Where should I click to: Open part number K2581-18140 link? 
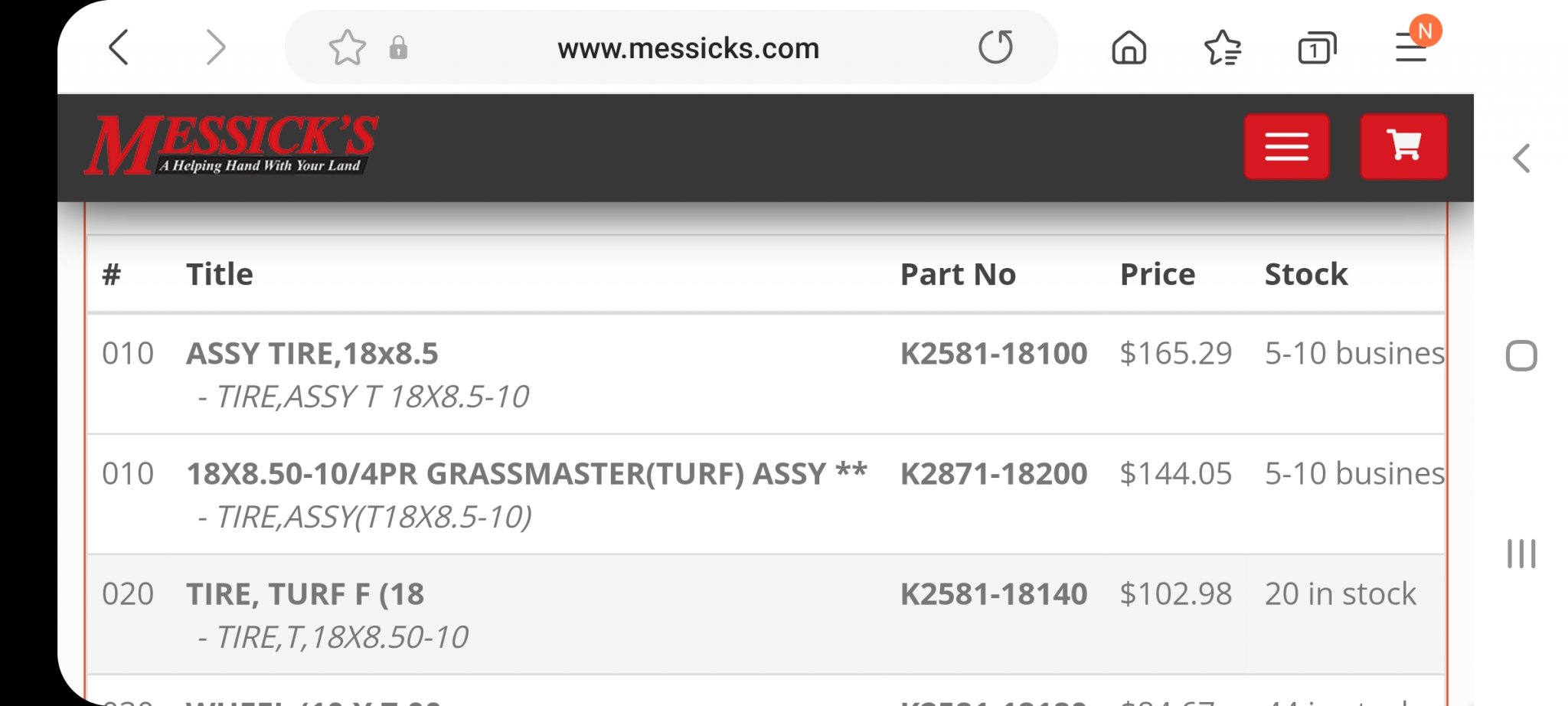pyautogui.click(x=993, y=593)
